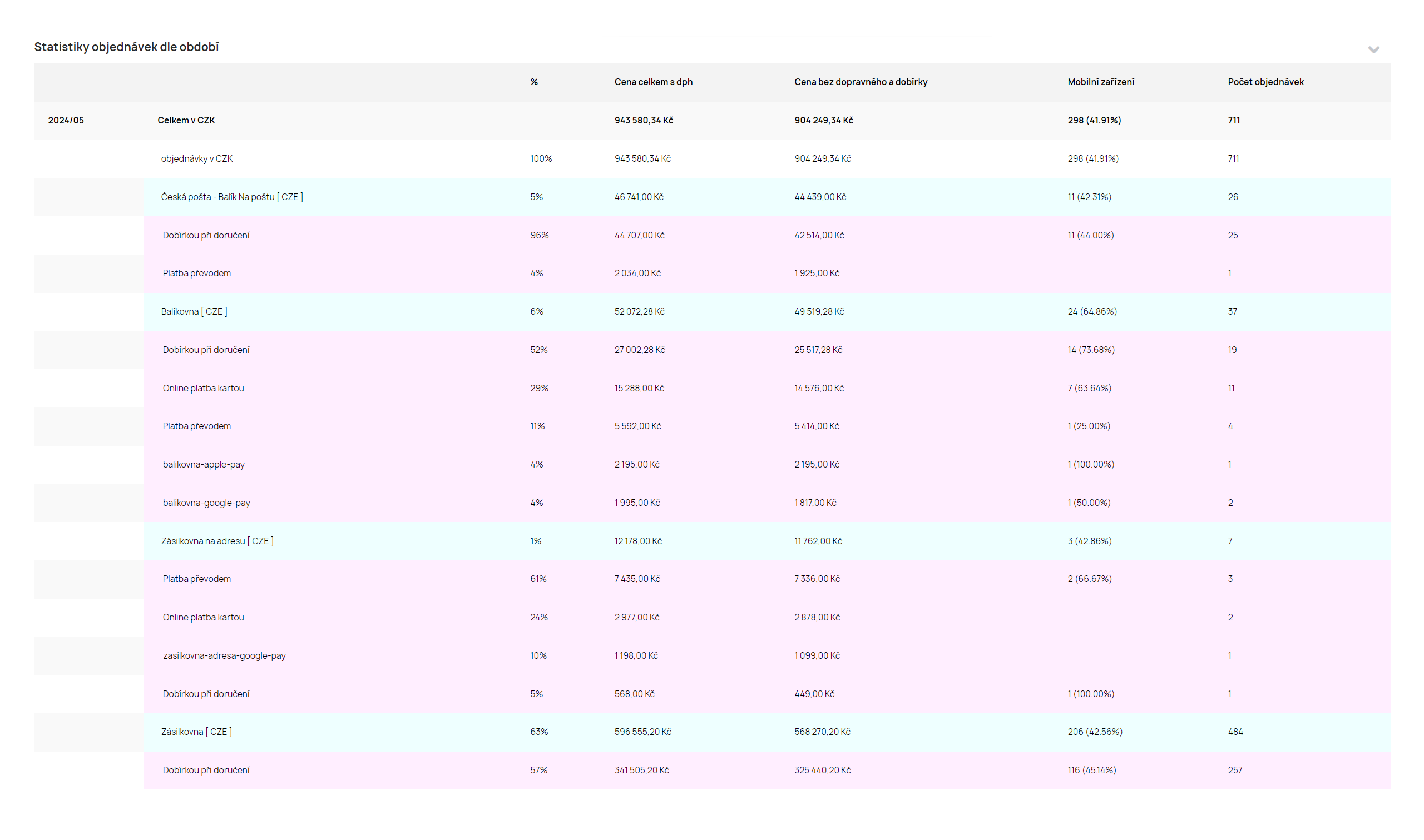Click 'Mobilní zařízení' column header
1424x840 pixels.
[x=1101, y=82]
